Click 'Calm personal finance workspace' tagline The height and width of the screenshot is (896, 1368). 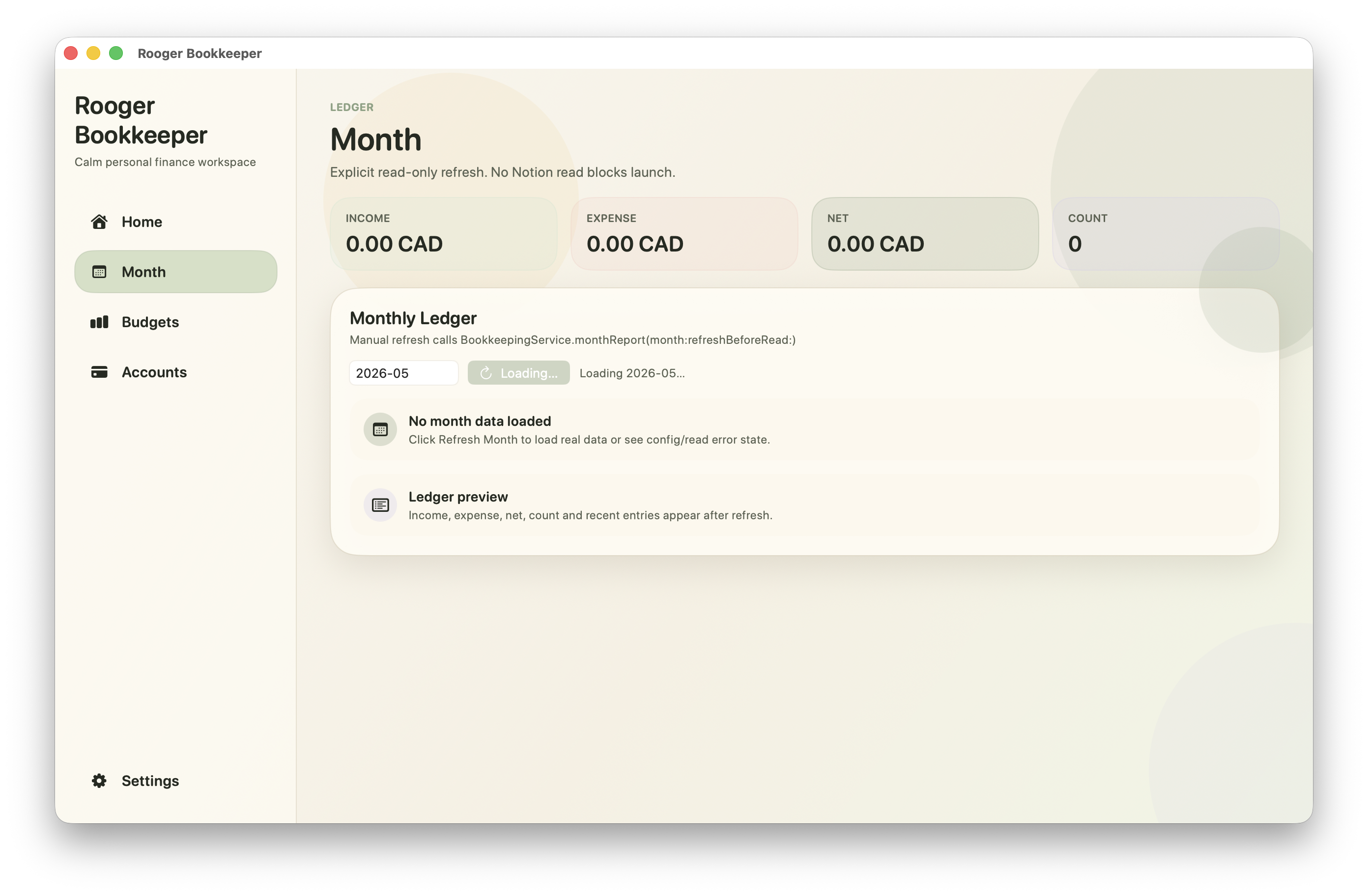click(x=165, y=162)
